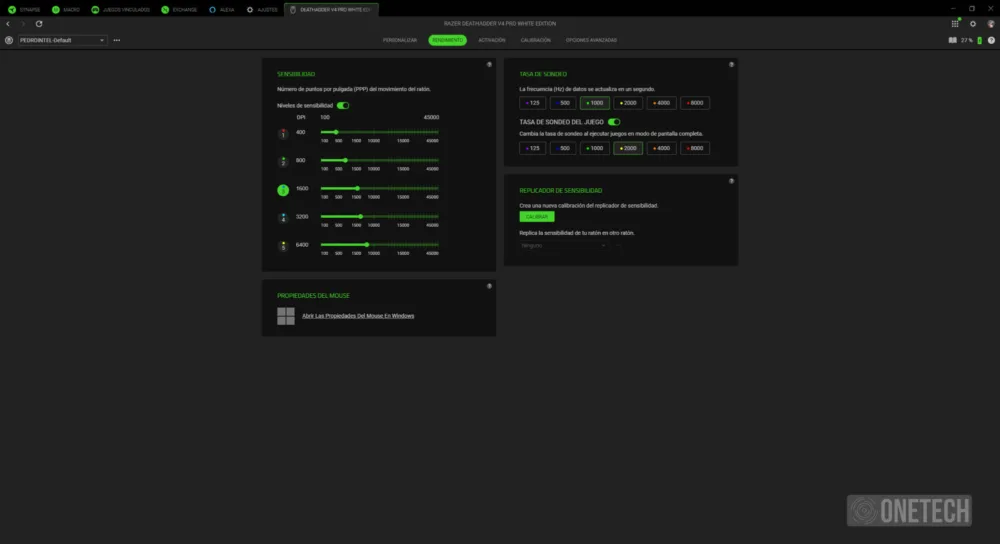Open the user guide book icon
Image resolution: width=1000 pixels, height=544 pixels.
[x=952, y=40]
